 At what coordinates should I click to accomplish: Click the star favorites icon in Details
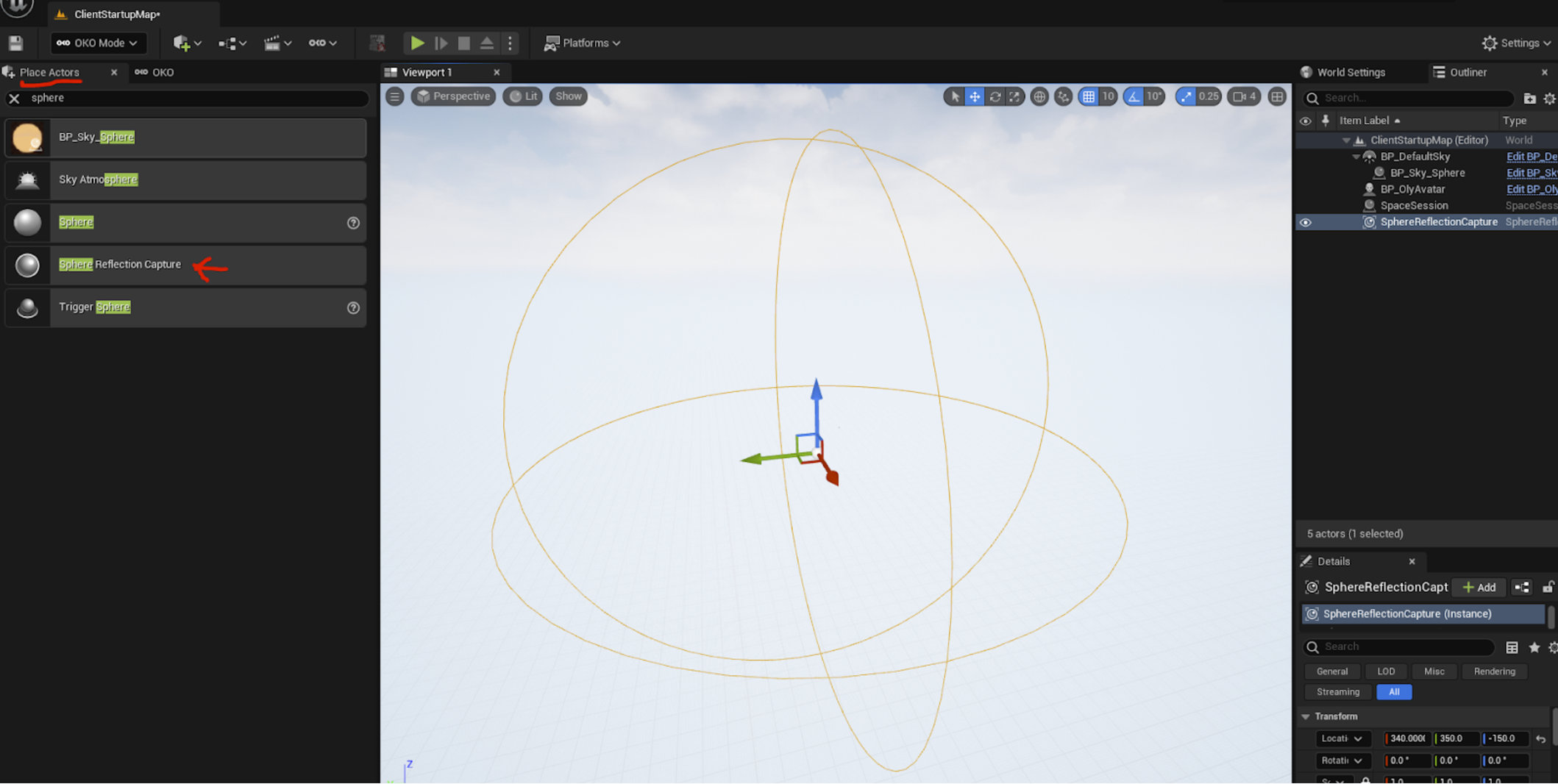coord(1534,647)
